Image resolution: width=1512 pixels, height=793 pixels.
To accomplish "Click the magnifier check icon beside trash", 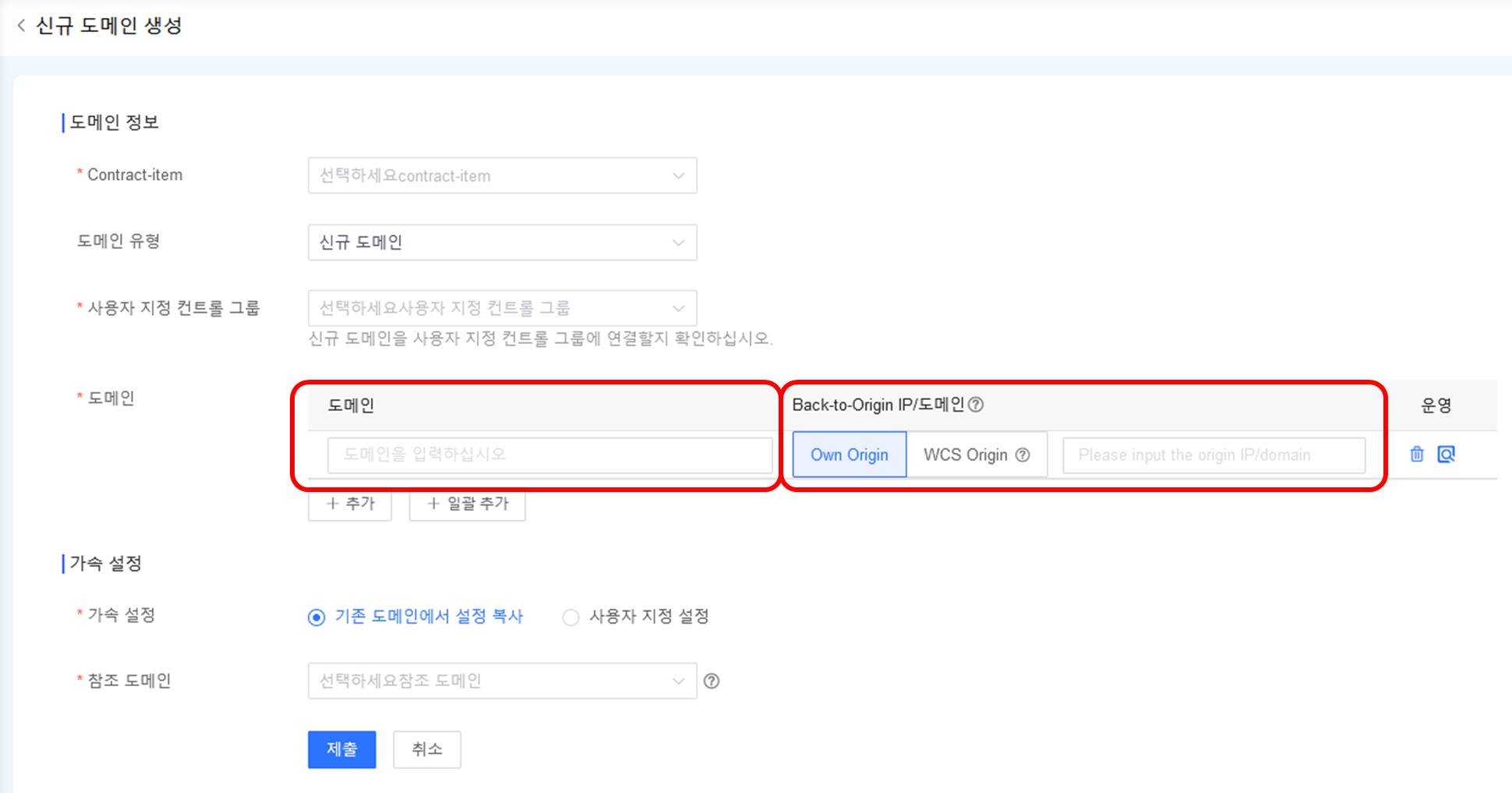I will [x=1446, y=455].
